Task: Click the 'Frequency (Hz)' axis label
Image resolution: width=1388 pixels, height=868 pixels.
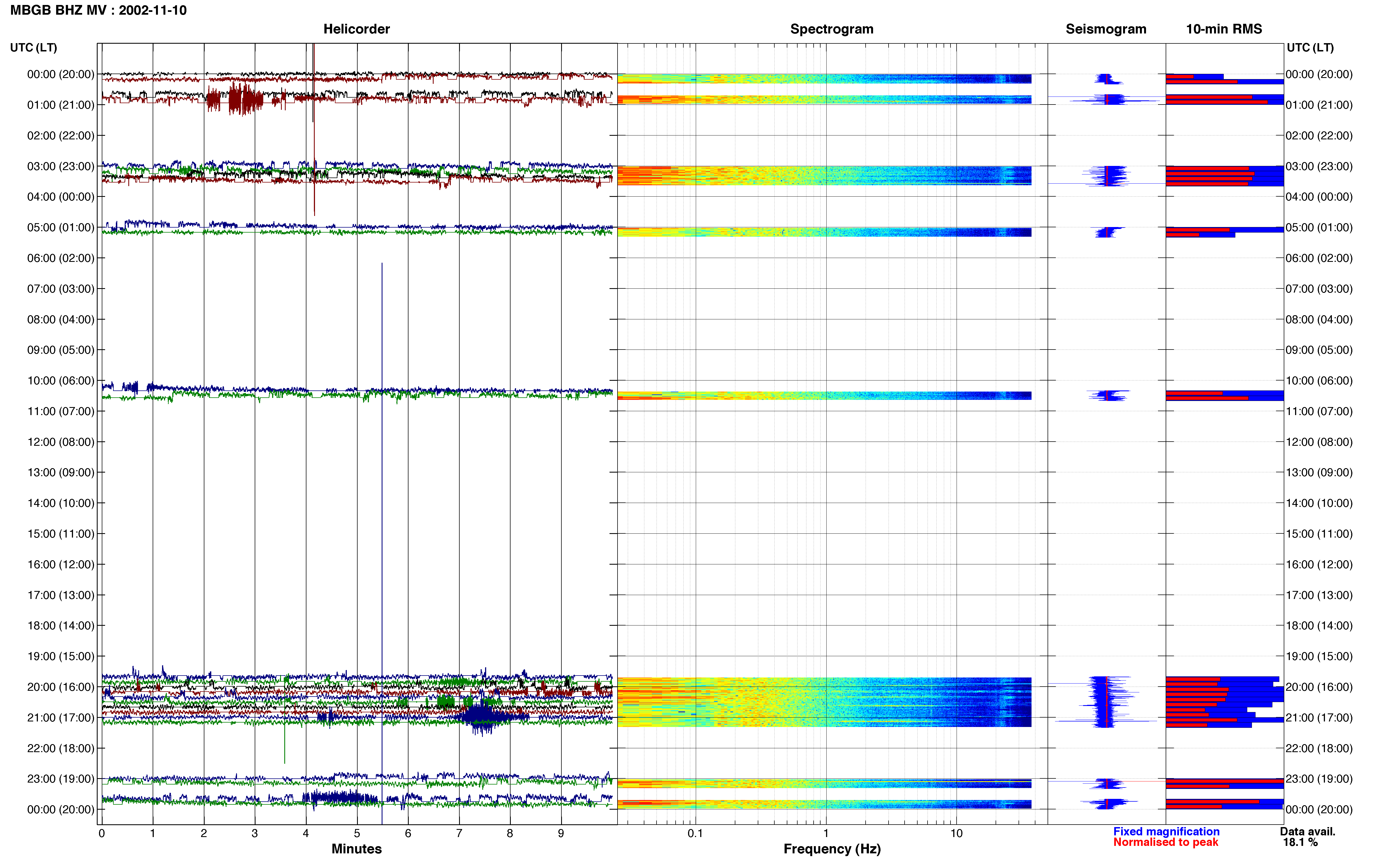Action: pyautogui.click(x=832, y=849)
